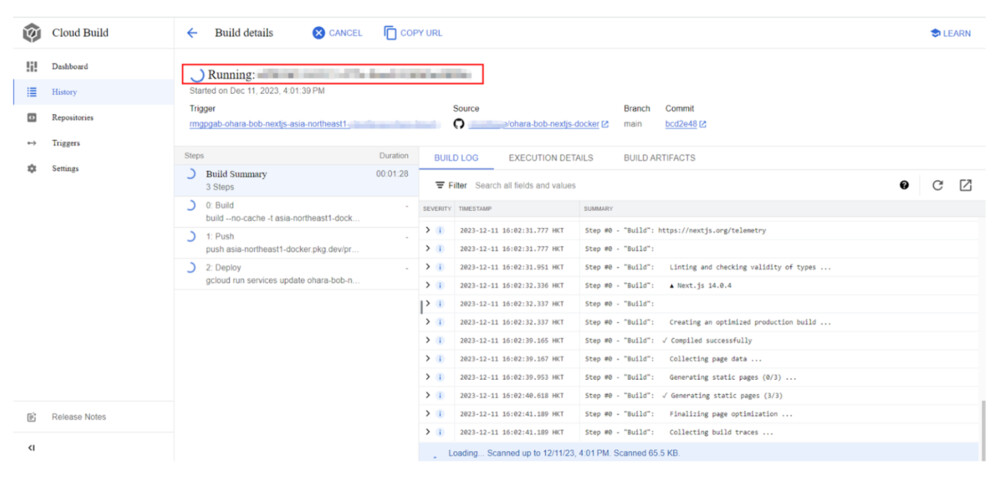Collapse the sidebar using the bottom-left arrow icon
The image size is (1000, 481).
pos(31,448)
